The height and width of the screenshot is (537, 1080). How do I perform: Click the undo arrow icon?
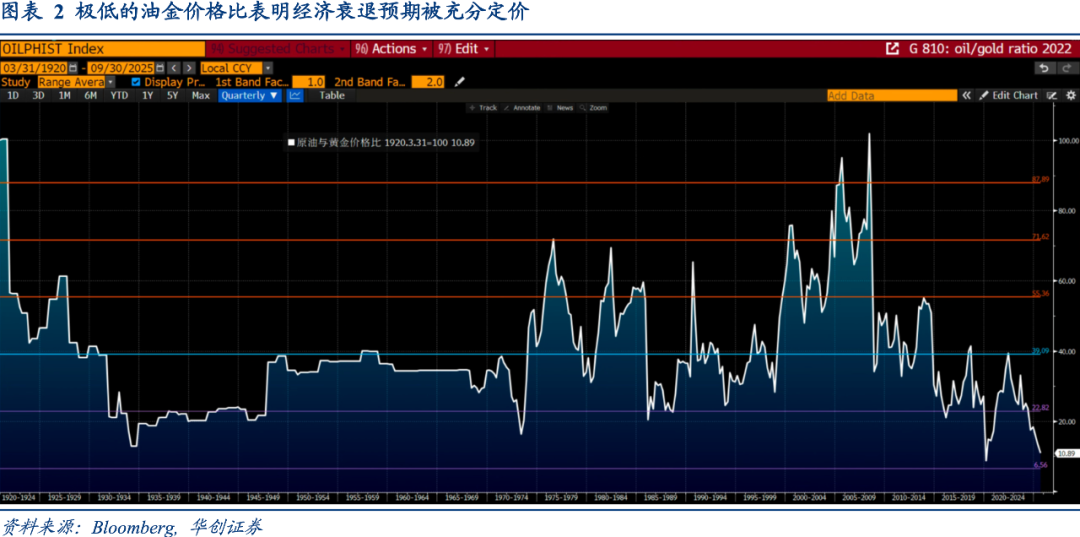(x=1044, y=68)
